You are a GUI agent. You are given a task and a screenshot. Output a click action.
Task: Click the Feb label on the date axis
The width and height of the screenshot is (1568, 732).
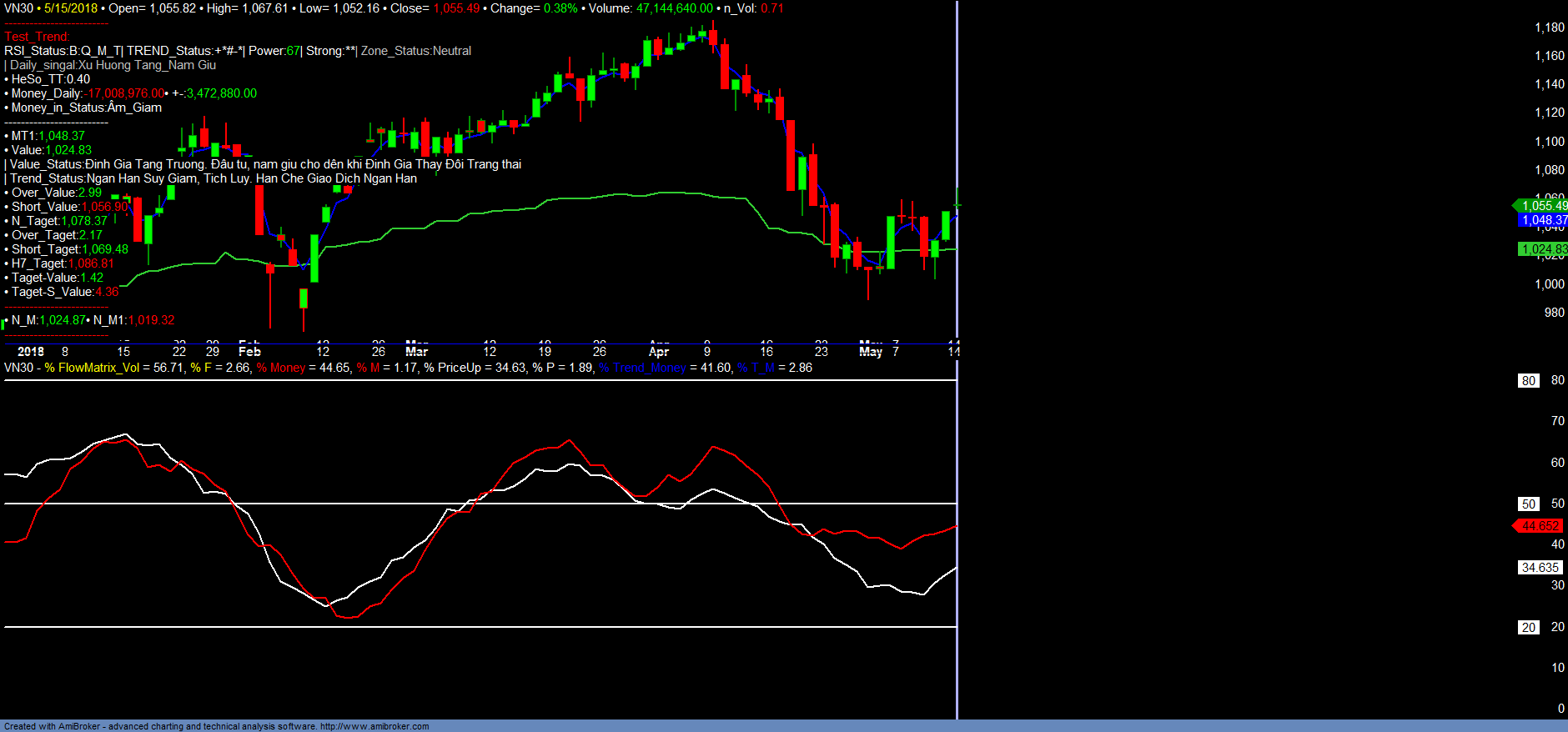point(249,351)
